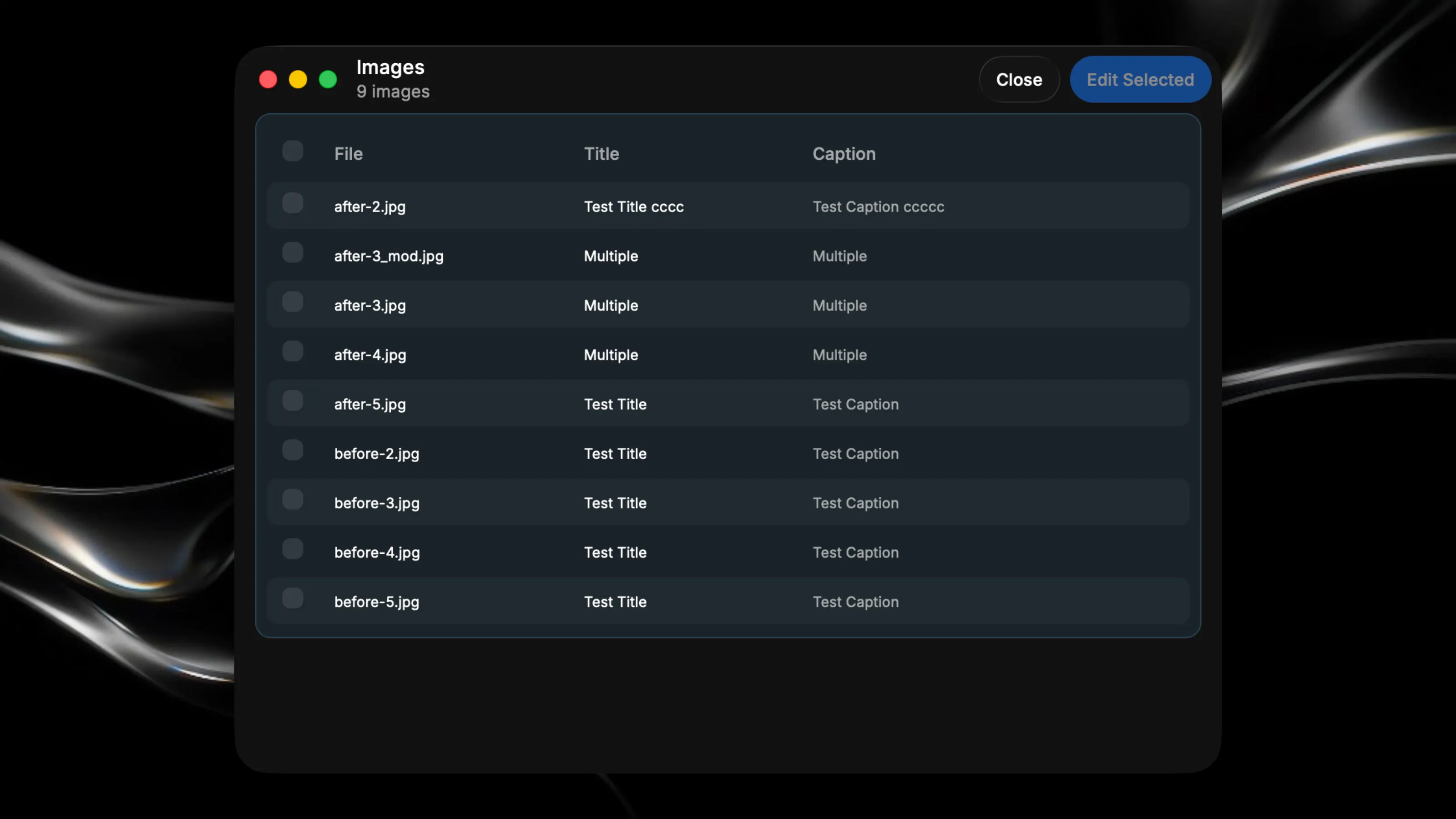Viewport: 1456px width, 819px height.
Task: Dismiss the dialog with the Close button
Action: pos(1019,80)
